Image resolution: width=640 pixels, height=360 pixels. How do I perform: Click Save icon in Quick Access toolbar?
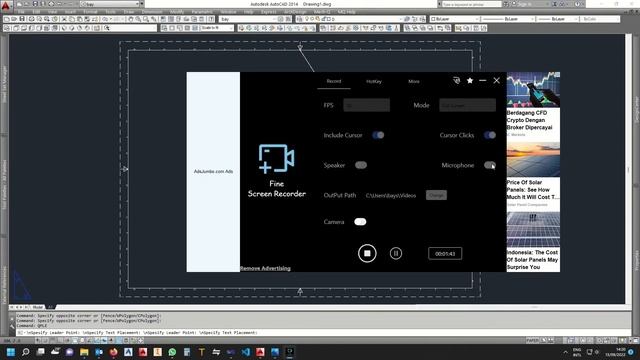click(x=35, y=4)
